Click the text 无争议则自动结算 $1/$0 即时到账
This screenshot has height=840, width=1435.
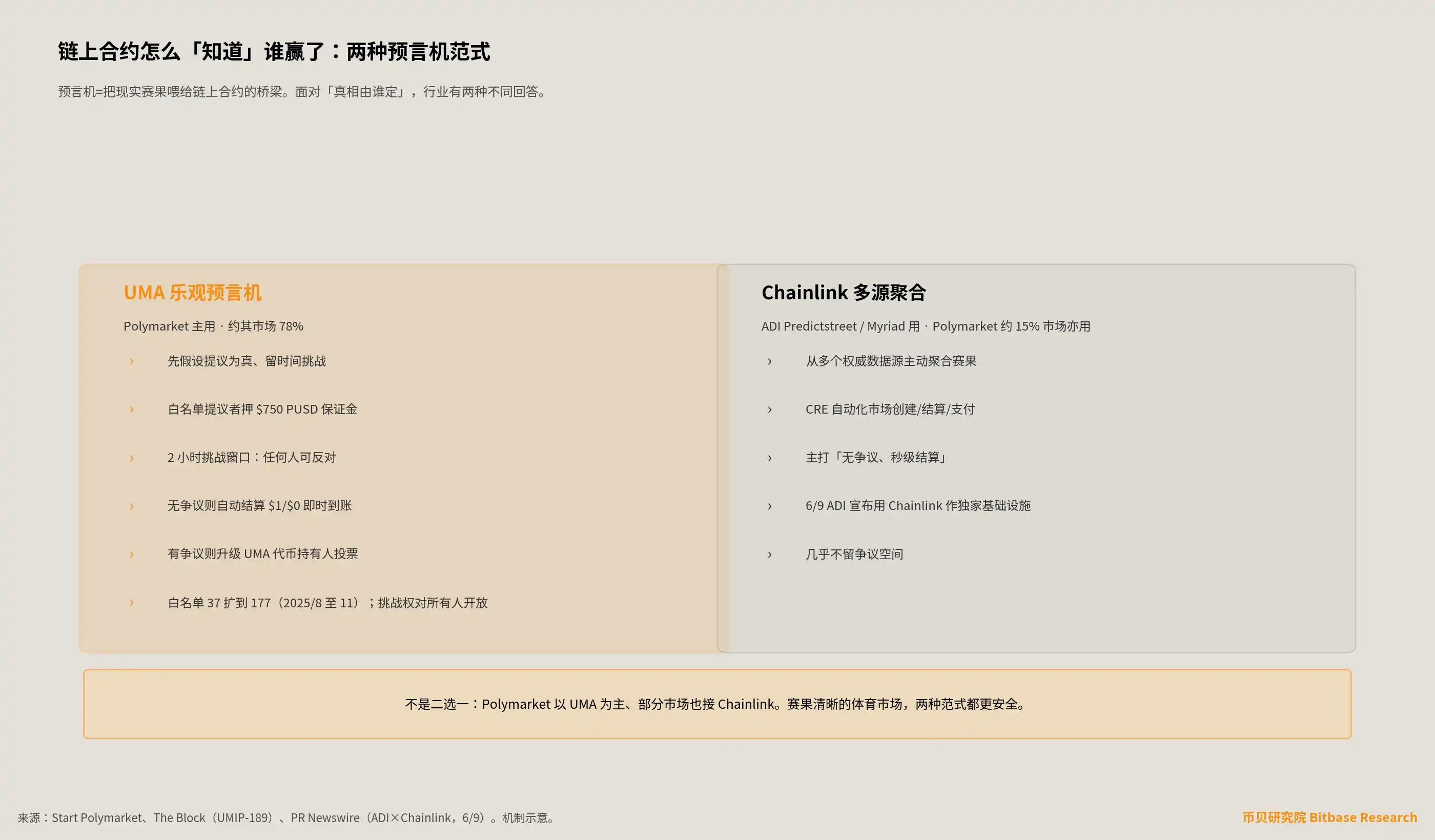tap(260, 506)
